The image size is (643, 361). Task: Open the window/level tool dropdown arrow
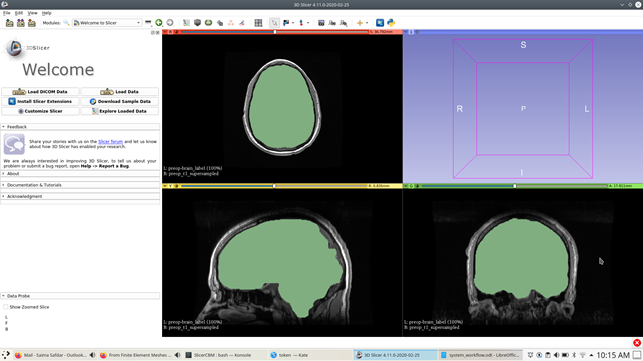[x=293, y=23]
